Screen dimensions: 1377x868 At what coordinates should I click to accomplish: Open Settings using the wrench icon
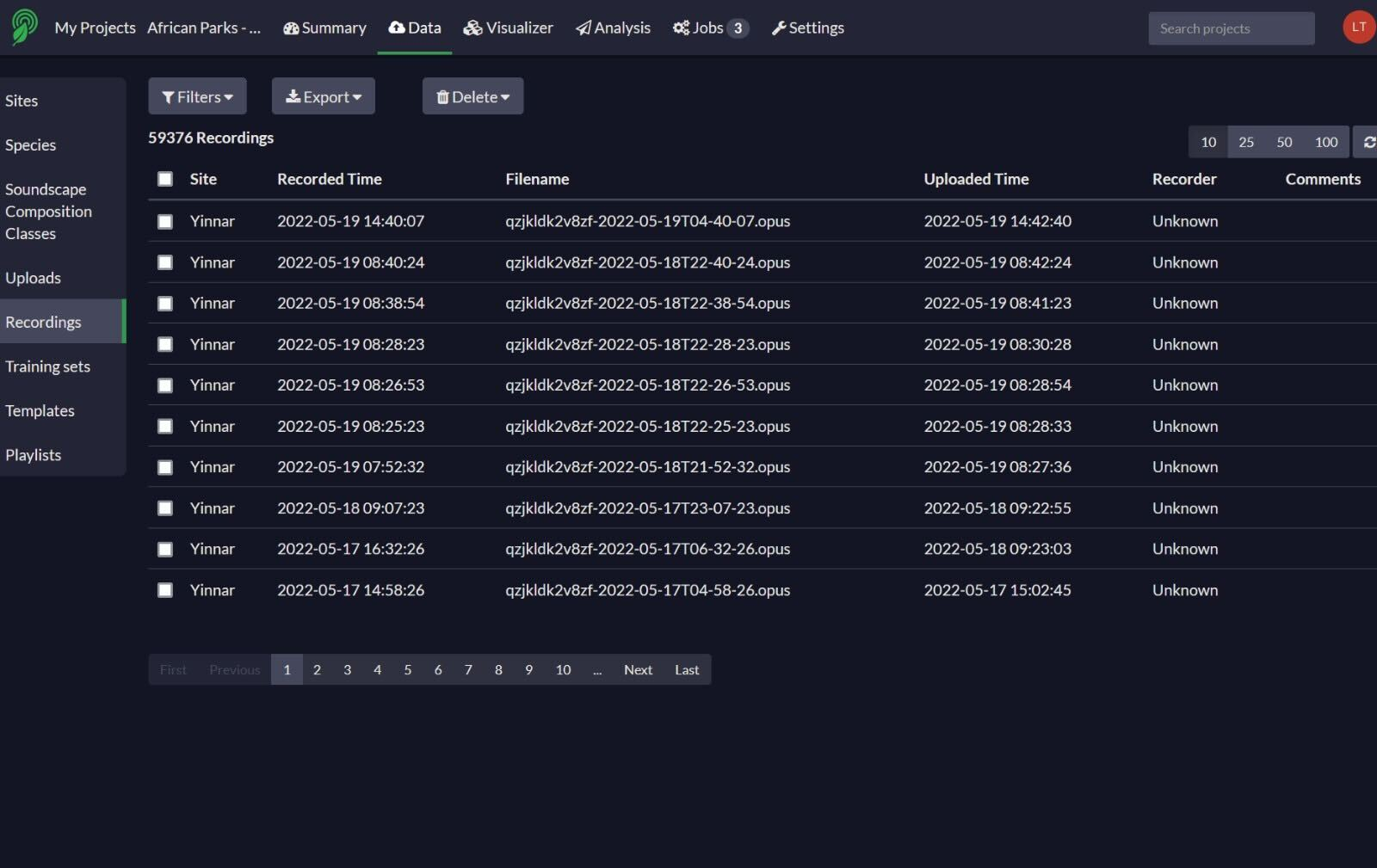pos(780,27)
